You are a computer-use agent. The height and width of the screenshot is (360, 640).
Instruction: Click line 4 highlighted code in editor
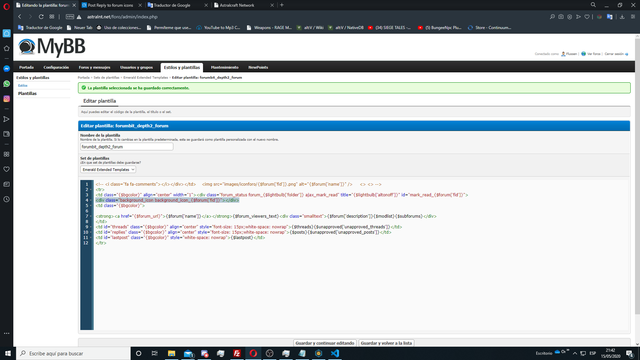pyautogui.click(x=167, y=200)
